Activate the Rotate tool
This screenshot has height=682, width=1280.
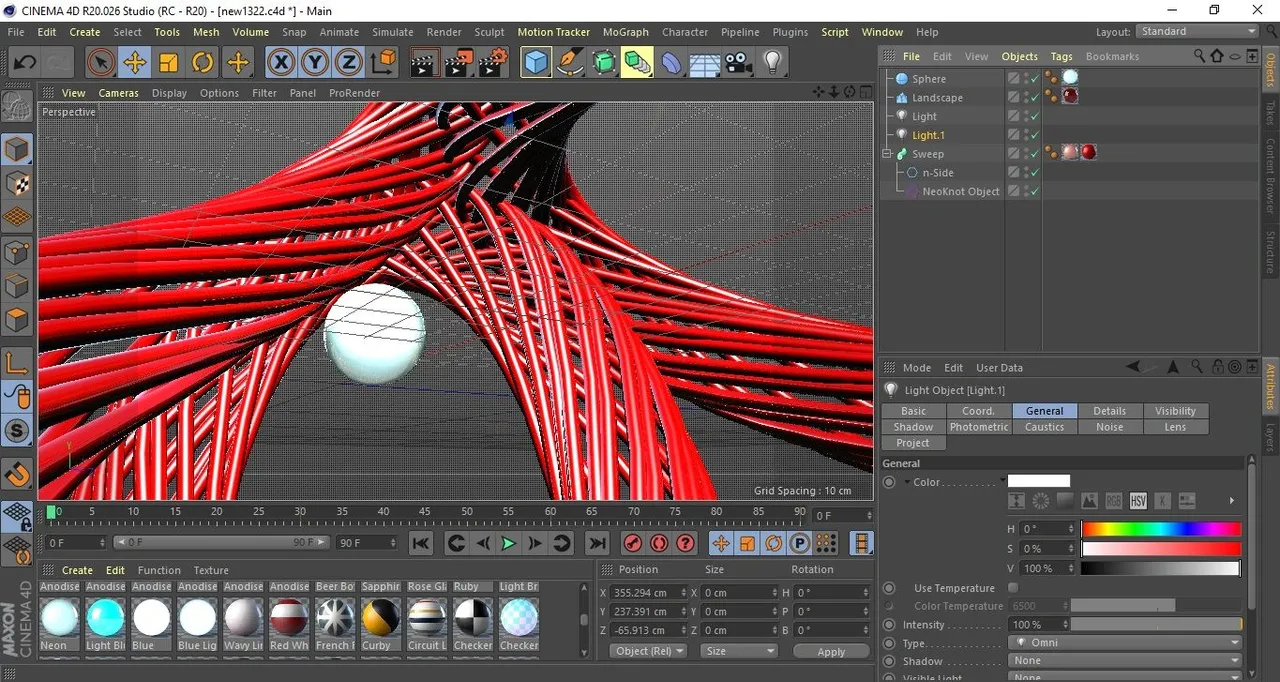[203, 63]
